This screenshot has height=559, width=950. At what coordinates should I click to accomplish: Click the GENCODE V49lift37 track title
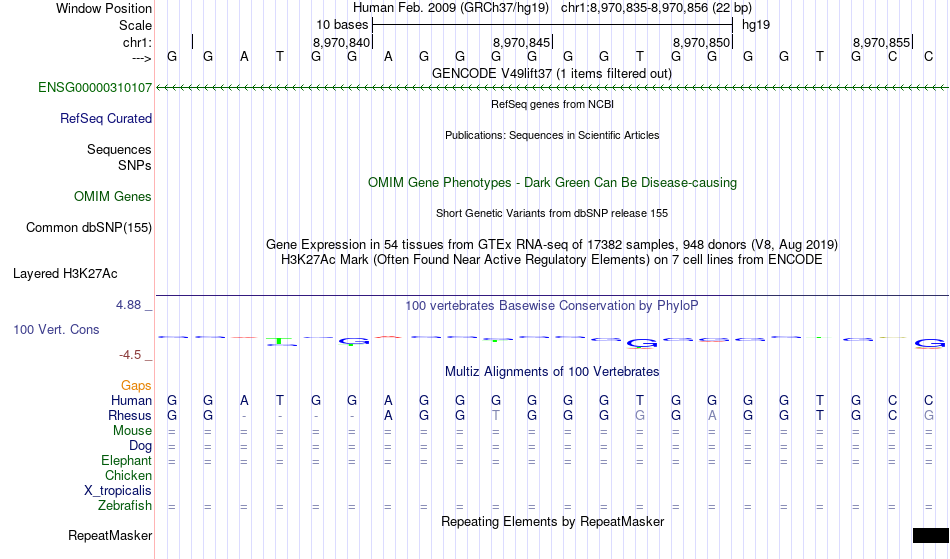pos(551,73)
